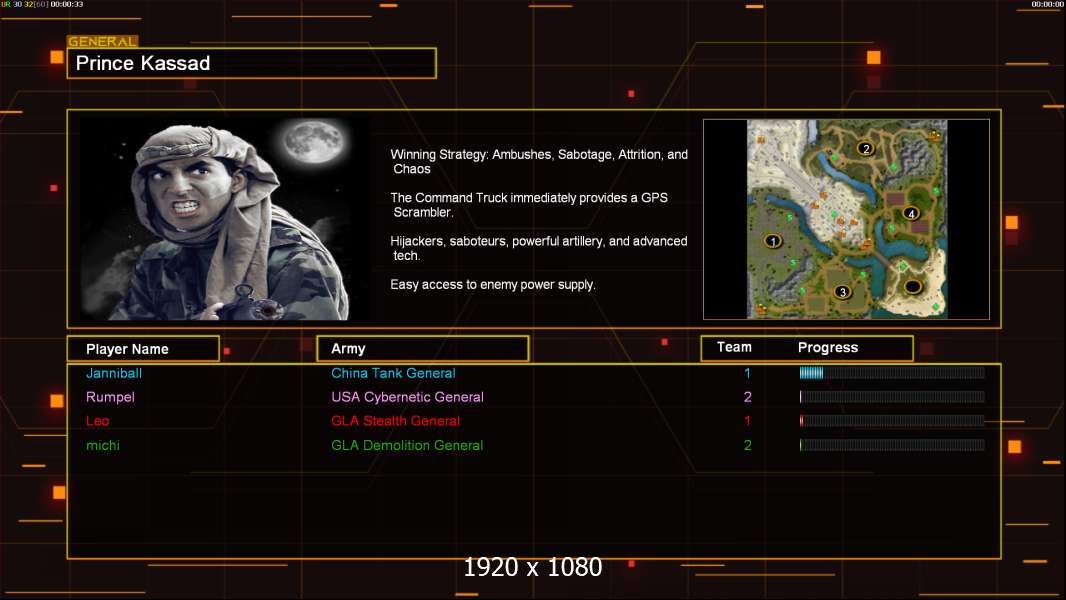This screenshot has width=1066, height=600.
Task: Click the map preview thumbnail
Action: pos(846,219)
